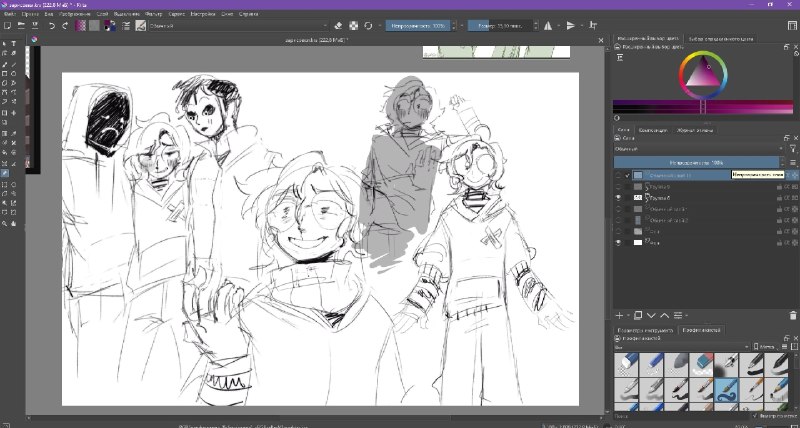The image size is (800, 428).
Task: Click the redo arrow in toolbar
Action: click(x=65, y=26)
